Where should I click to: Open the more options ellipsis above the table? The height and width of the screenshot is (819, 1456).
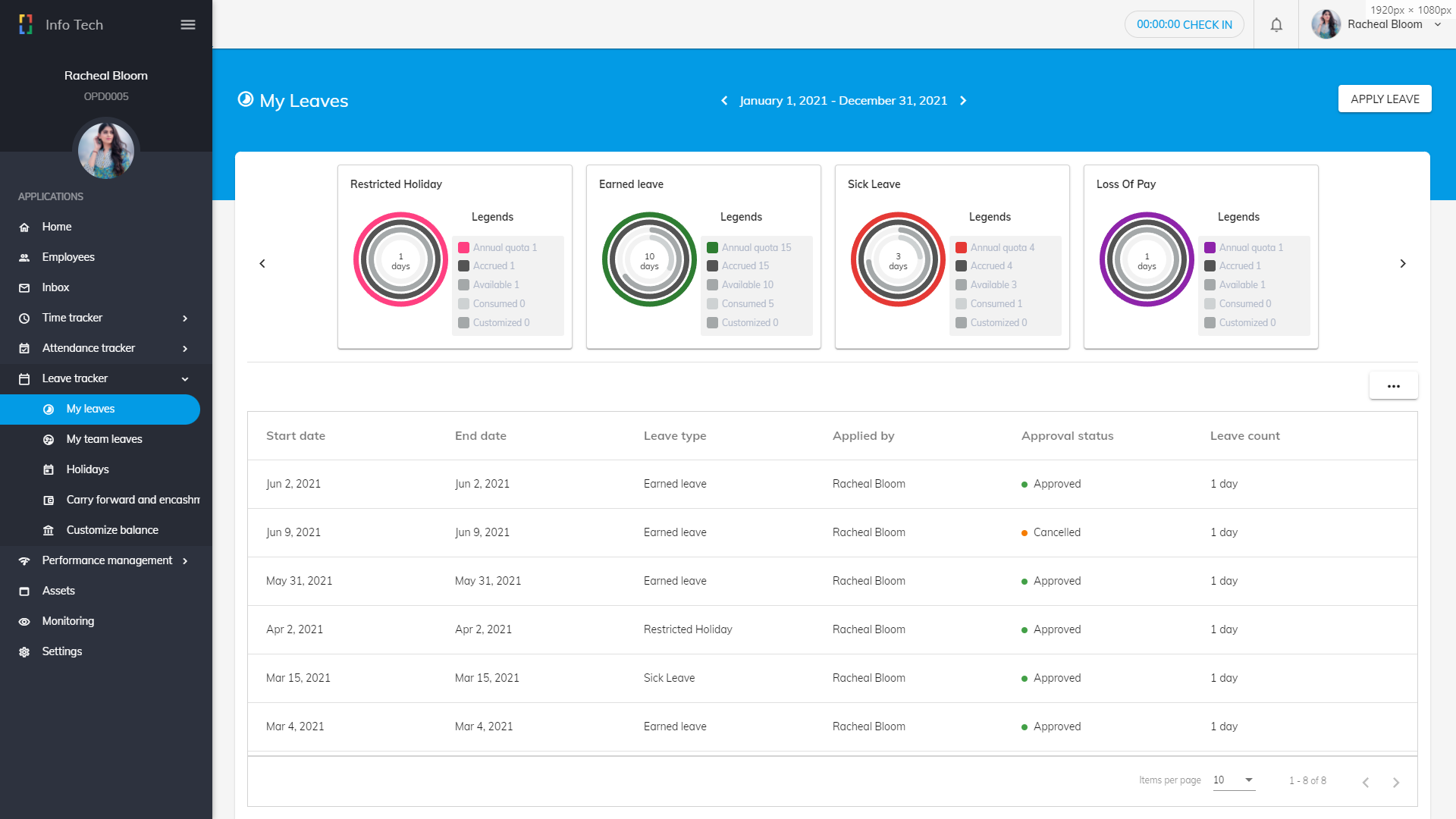[1393, 385]
